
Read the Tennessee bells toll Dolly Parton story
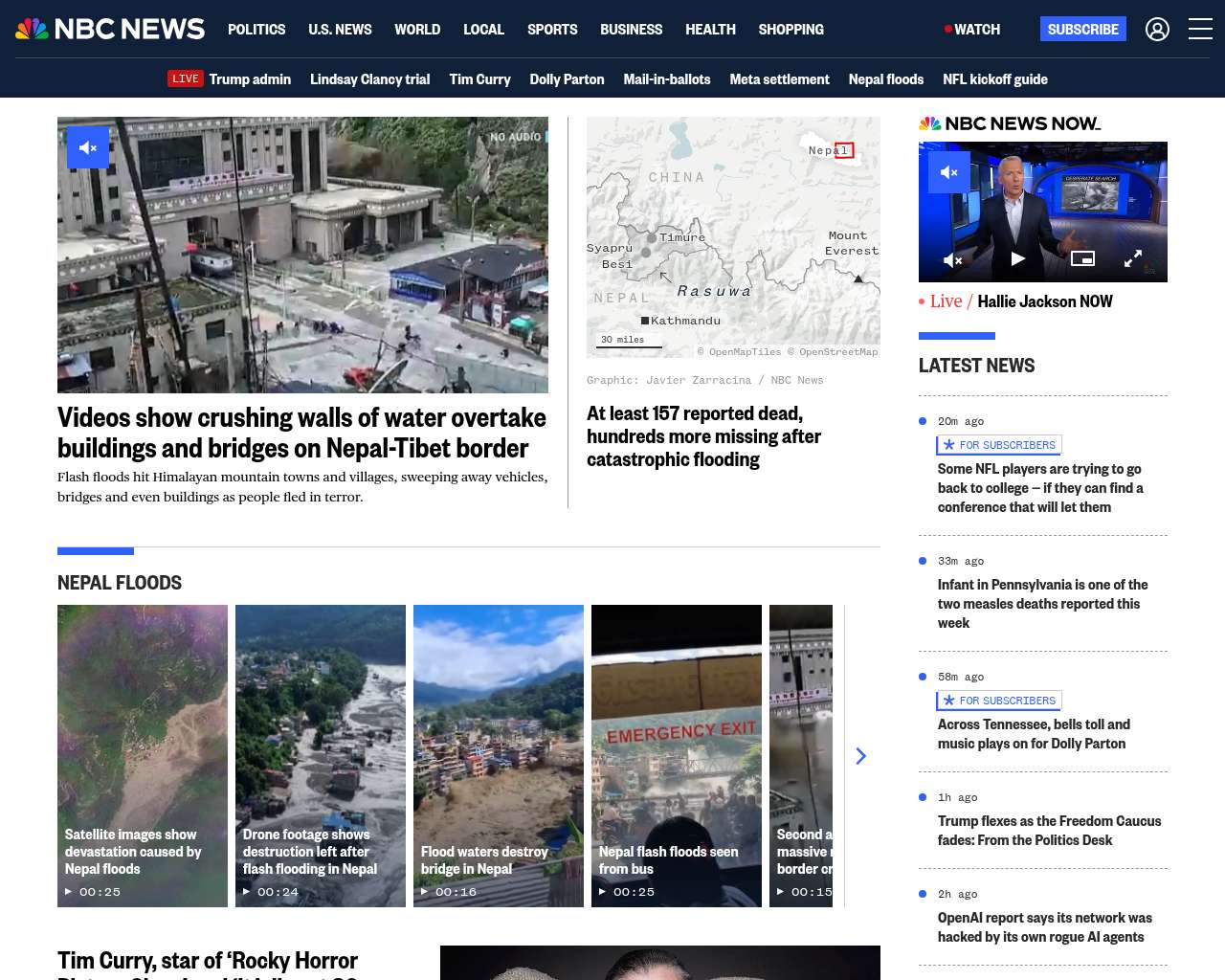pos(1034,734)
